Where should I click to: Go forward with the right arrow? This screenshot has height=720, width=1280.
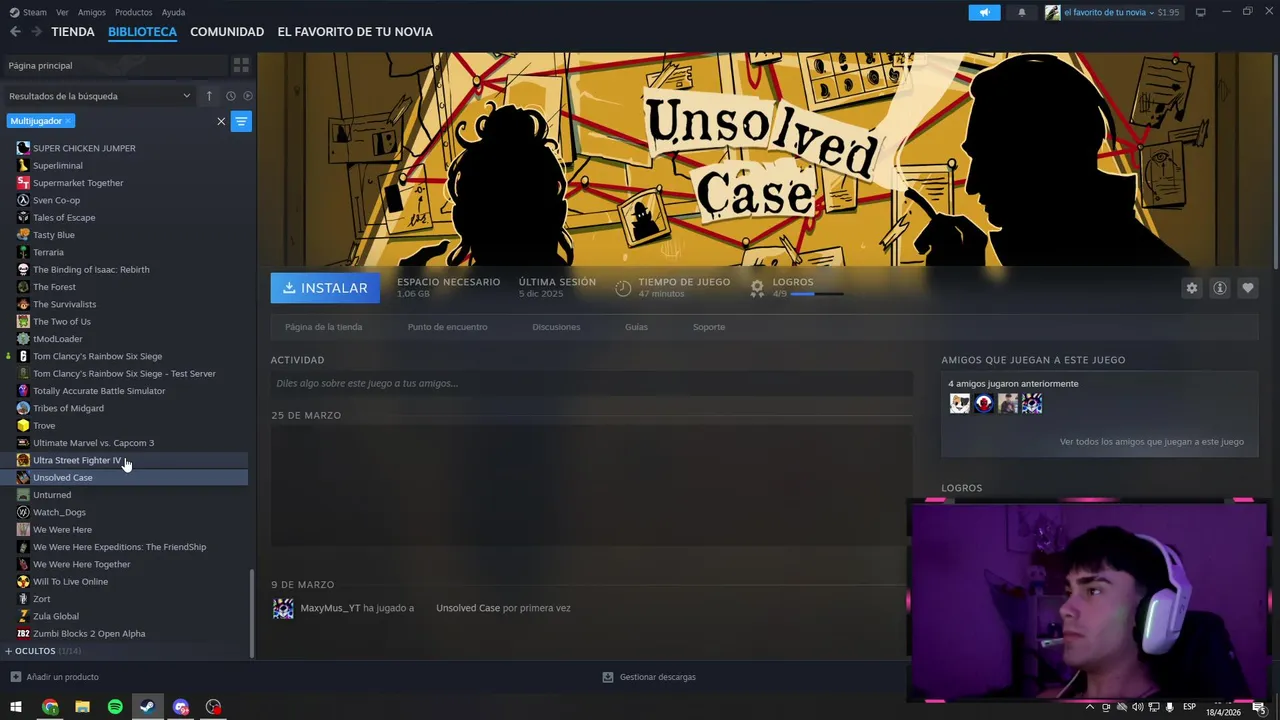[x=36, y=32]
